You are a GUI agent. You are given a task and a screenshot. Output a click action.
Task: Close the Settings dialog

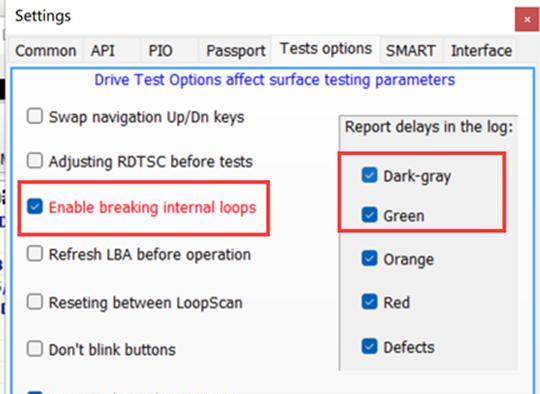point(527,20)
